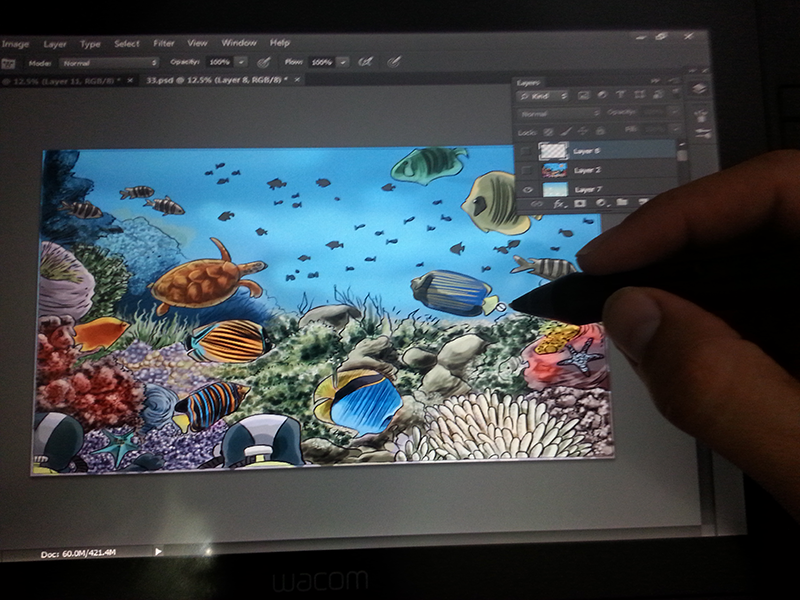Open the Kind filter dropdown in Layers
800x600 pixels.
[543, 96]
